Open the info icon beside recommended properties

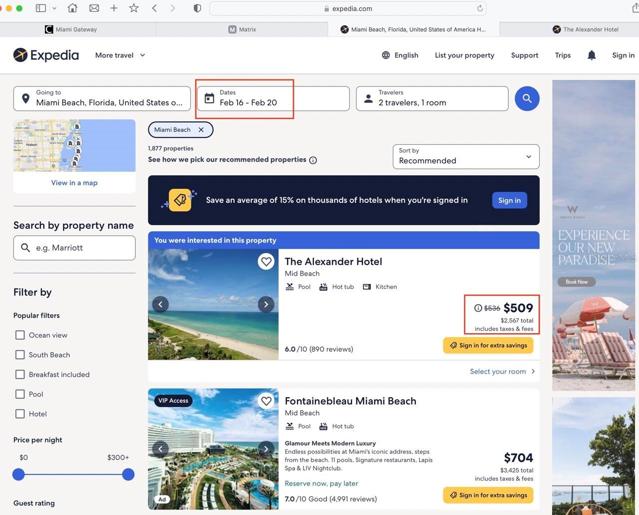click(313, 160)
